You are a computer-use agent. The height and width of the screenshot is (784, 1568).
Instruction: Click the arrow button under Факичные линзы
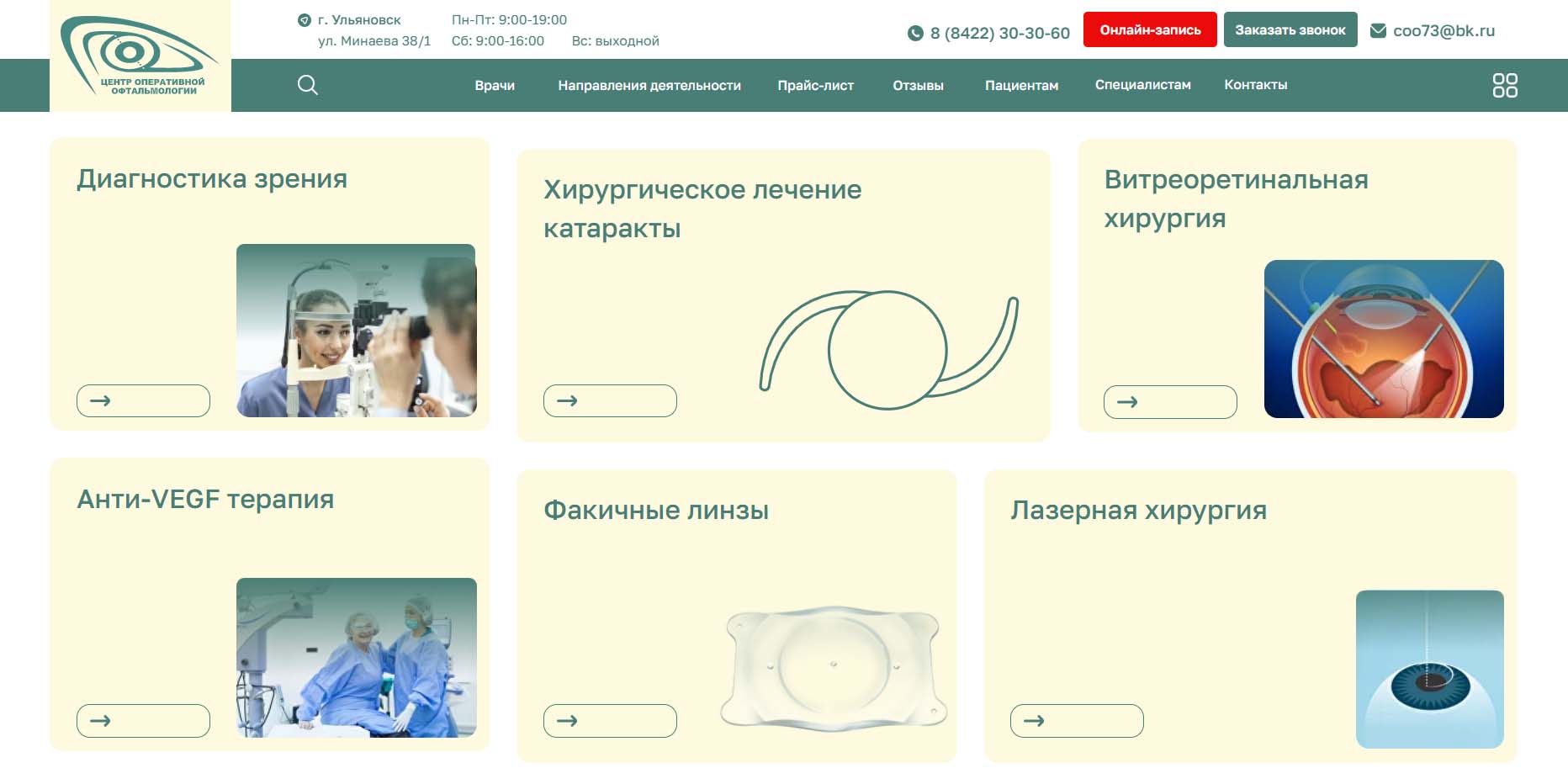click(610, 721)
